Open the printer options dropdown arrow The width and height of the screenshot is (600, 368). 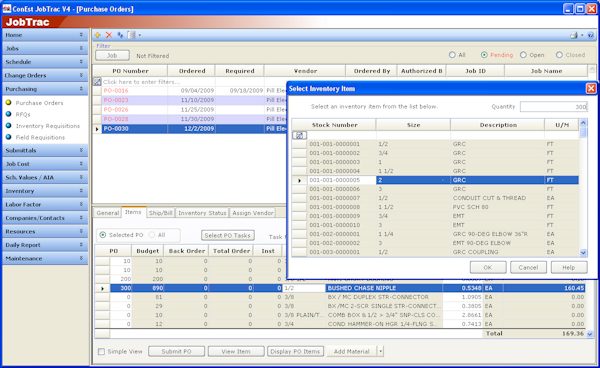click(582, 35)
